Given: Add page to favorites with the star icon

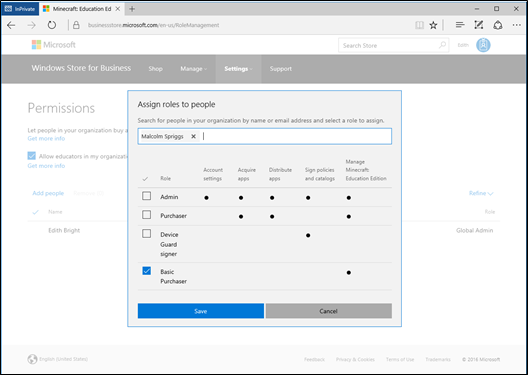Looking at the screenshot, I should pos(433,25).
